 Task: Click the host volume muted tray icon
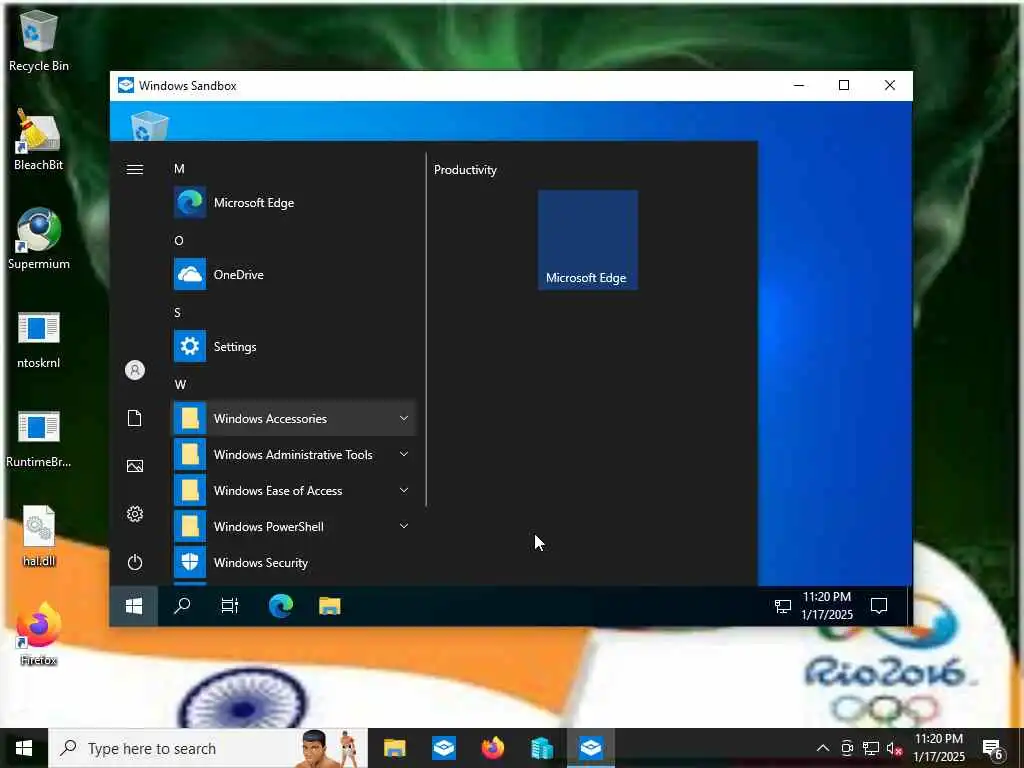895,748
